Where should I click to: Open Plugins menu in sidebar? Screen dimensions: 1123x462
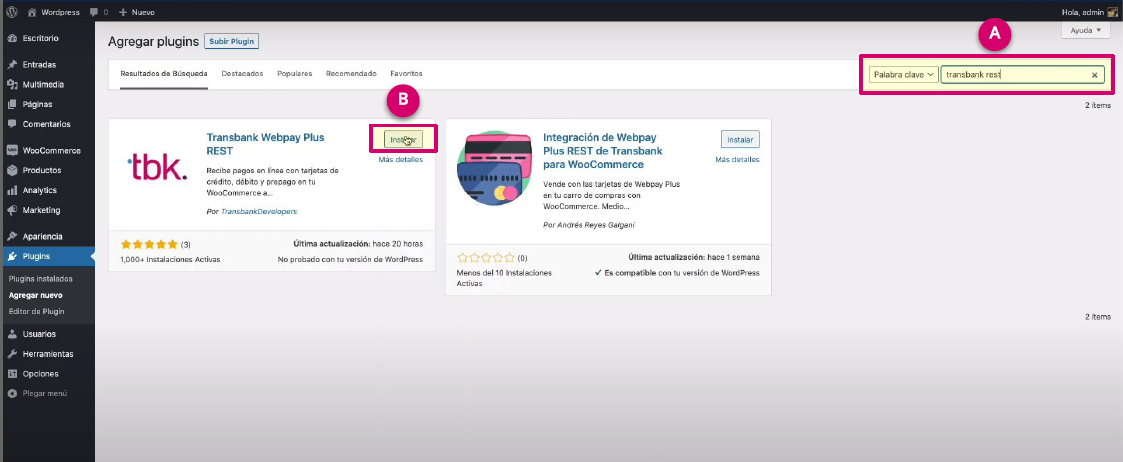[x=47, y=256]
